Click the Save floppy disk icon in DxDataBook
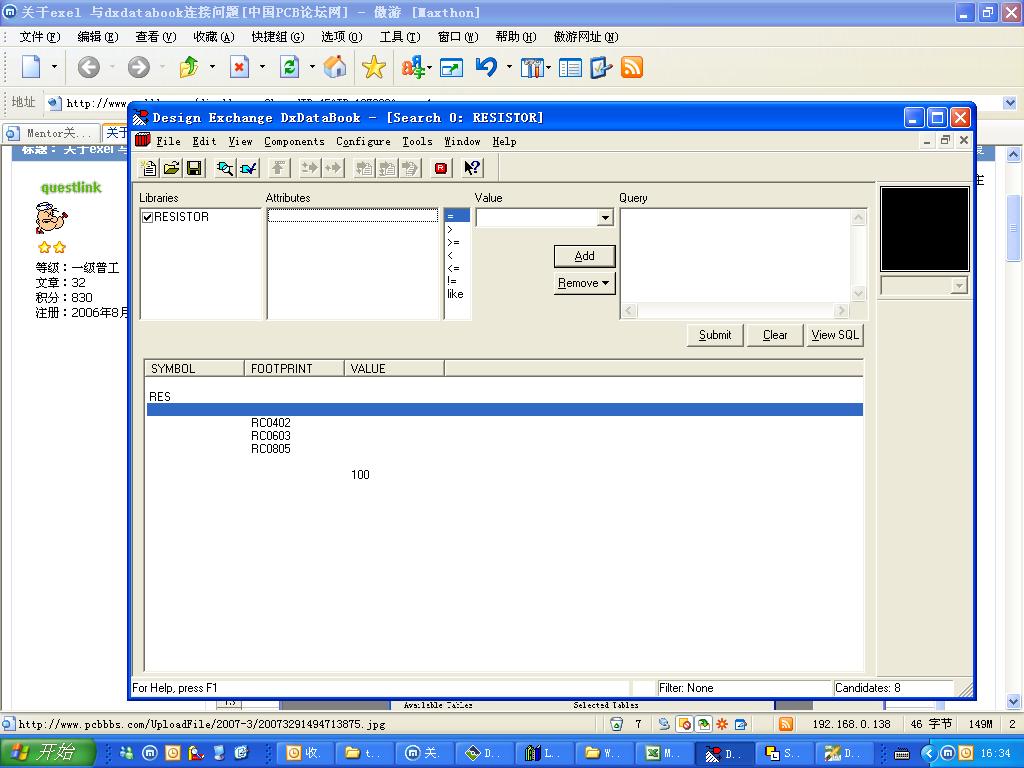The height and width of the screenshot is (768, 1024). click(x=194, y=168)
